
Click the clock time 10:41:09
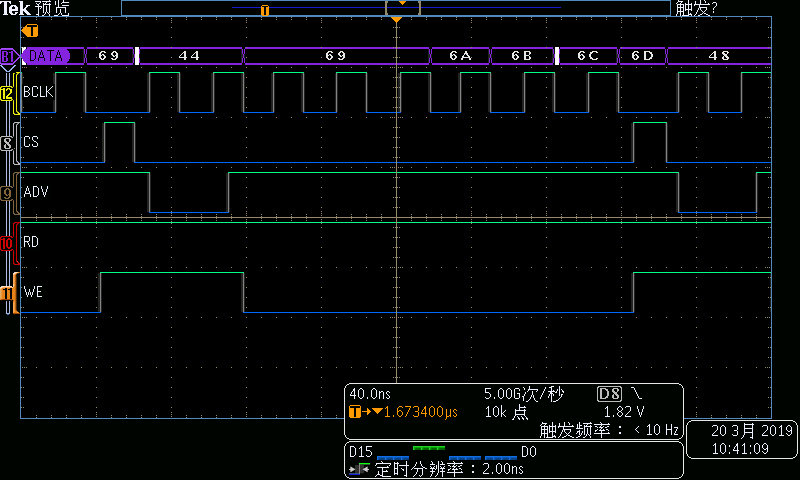(740, 449)
